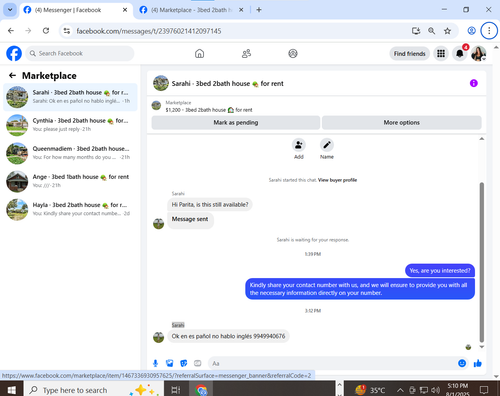Image resolution: width=500 pixels, height=396 pixels.
Task: Open the purple conversation information icon
Action: click(x=473, y=83)
